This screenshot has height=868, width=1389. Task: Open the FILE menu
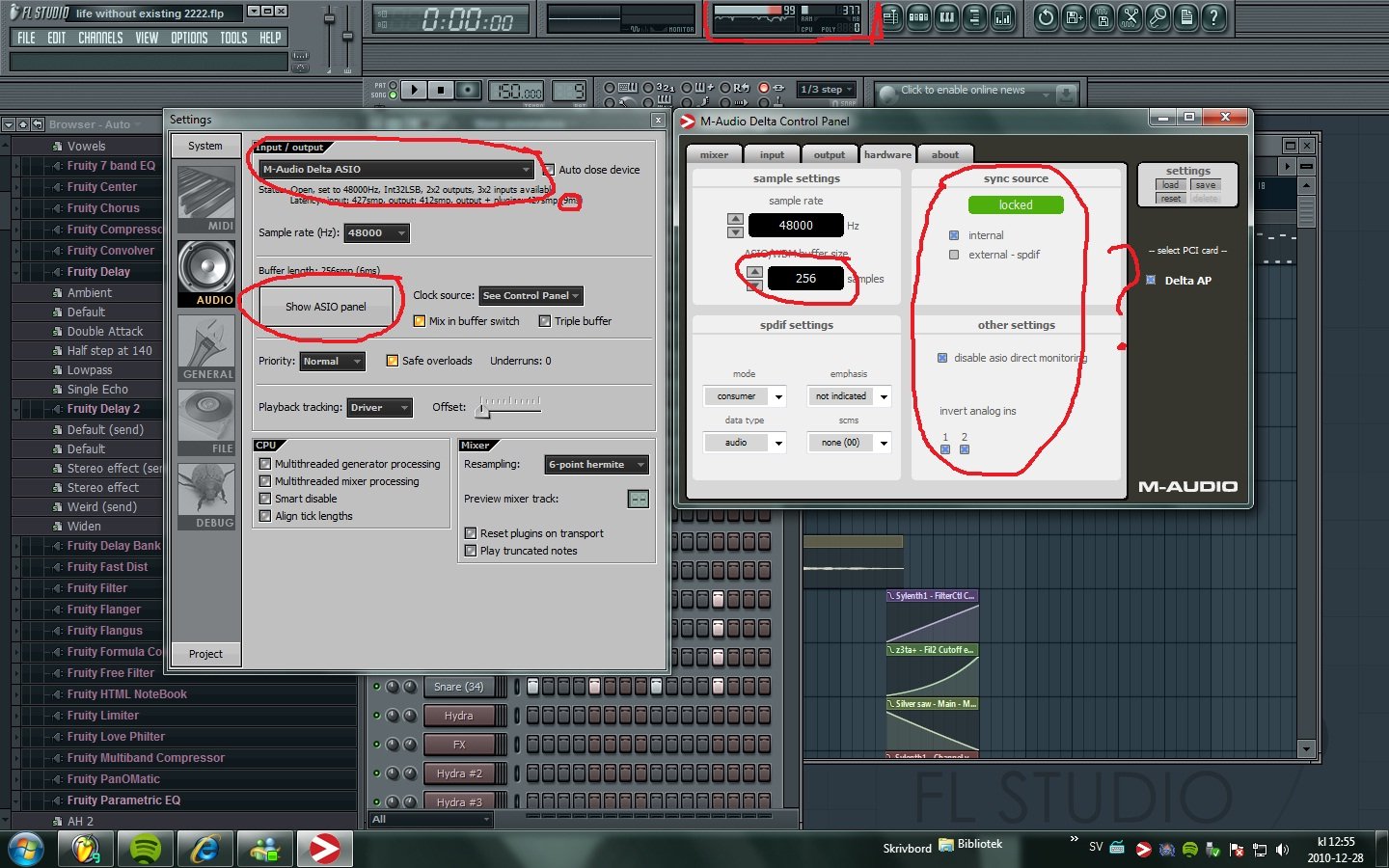[26, 39]
